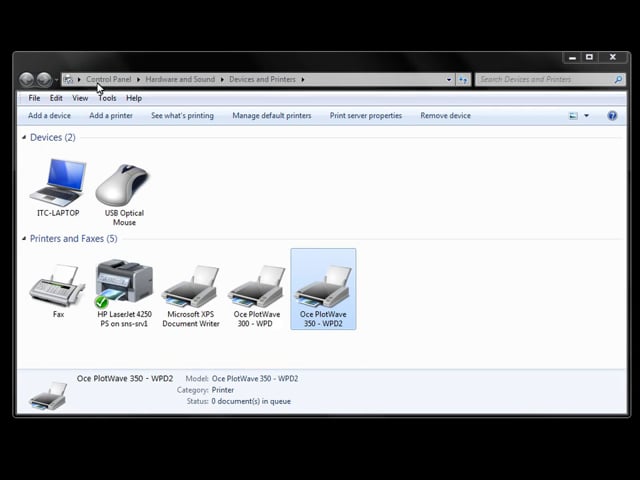Minimize the Devices and Printers window
The height and width of the screenshot is (480, 640).
(x=573, y=58)
